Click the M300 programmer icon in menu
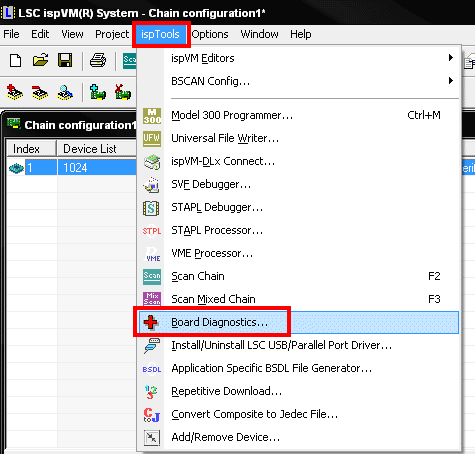The image size is (475, 454). coord(152,116)
